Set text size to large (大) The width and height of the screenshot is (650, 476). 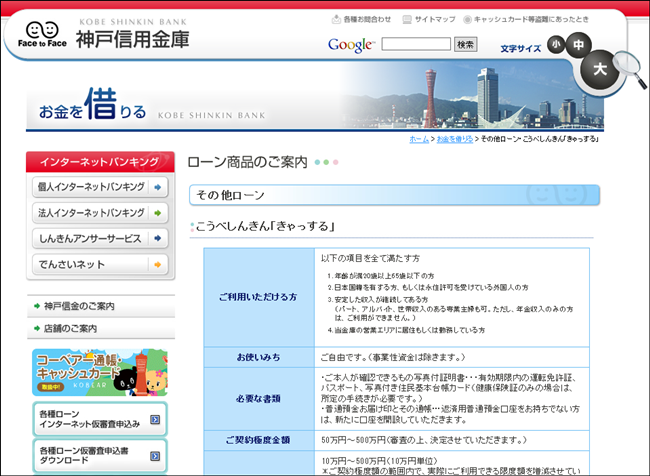point(599,69)
